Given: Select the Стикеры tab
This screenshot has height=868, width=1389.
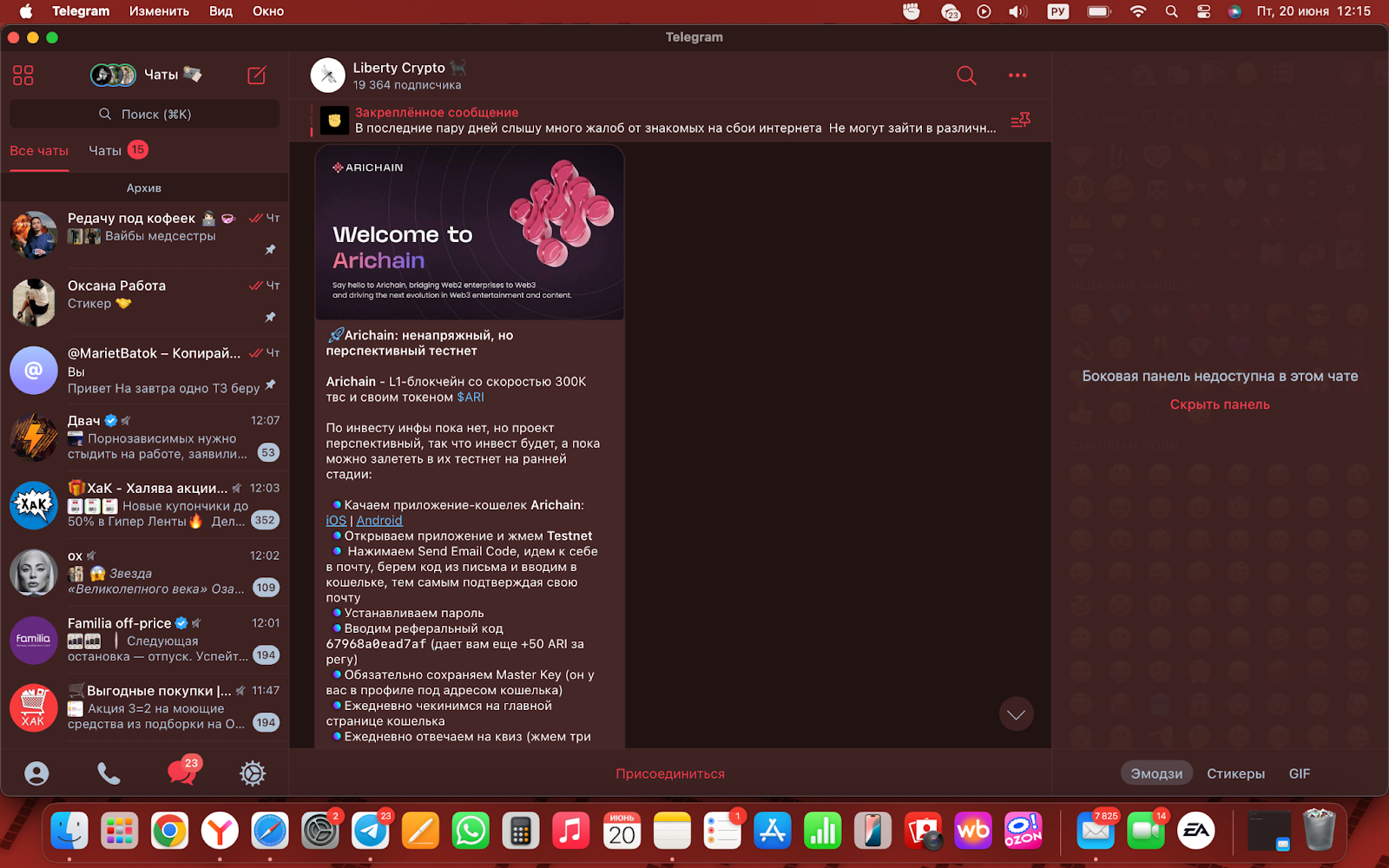Looking at the screenshot, I should (x=1235, y=773).
